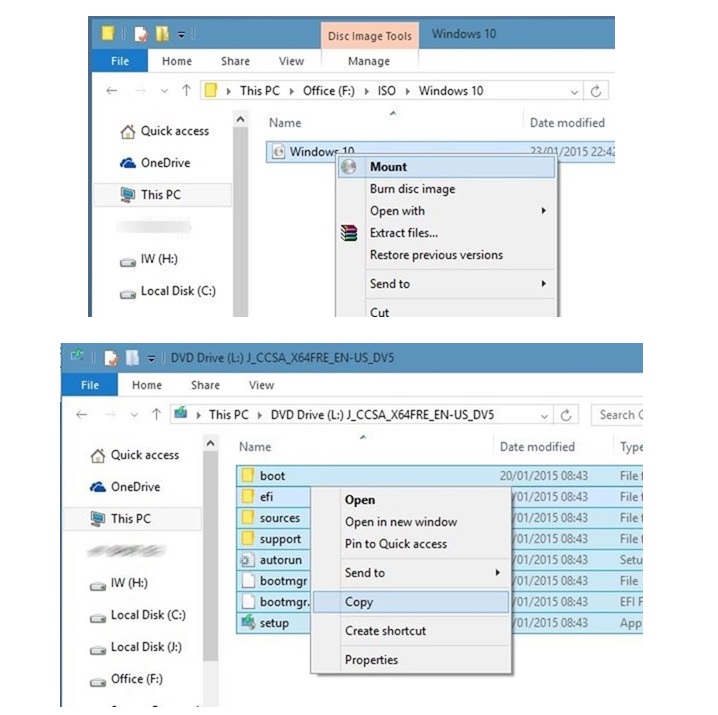Open File tab in Windows 10 window

[120, 61]
